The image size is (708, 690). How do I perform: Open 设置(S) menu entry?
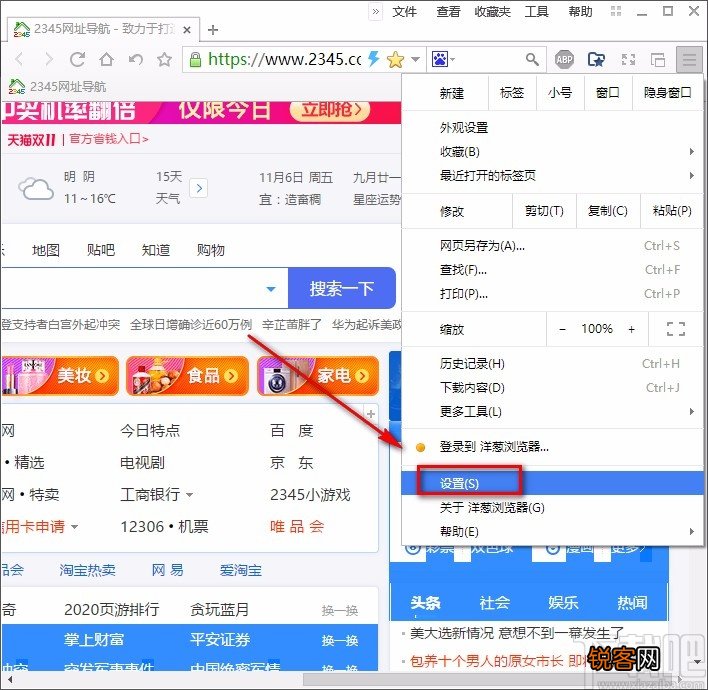pyautogui.click(x=552, y=484)
